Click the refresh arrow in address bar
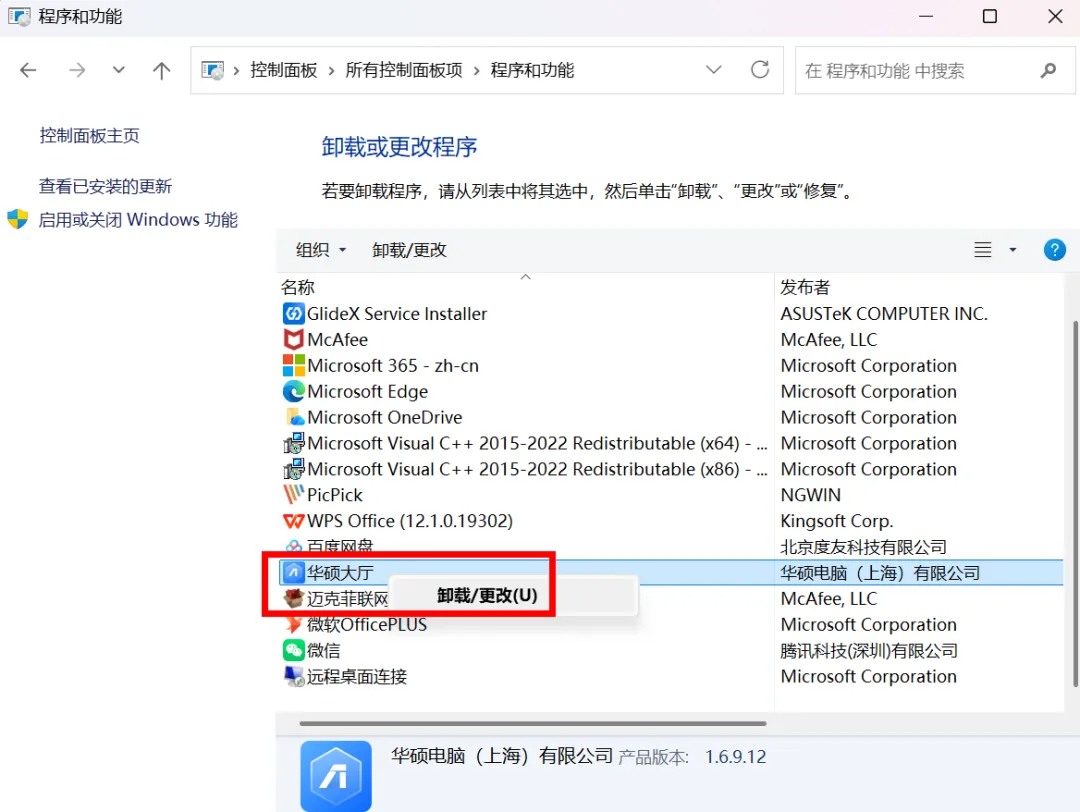 tap(760, 70)
